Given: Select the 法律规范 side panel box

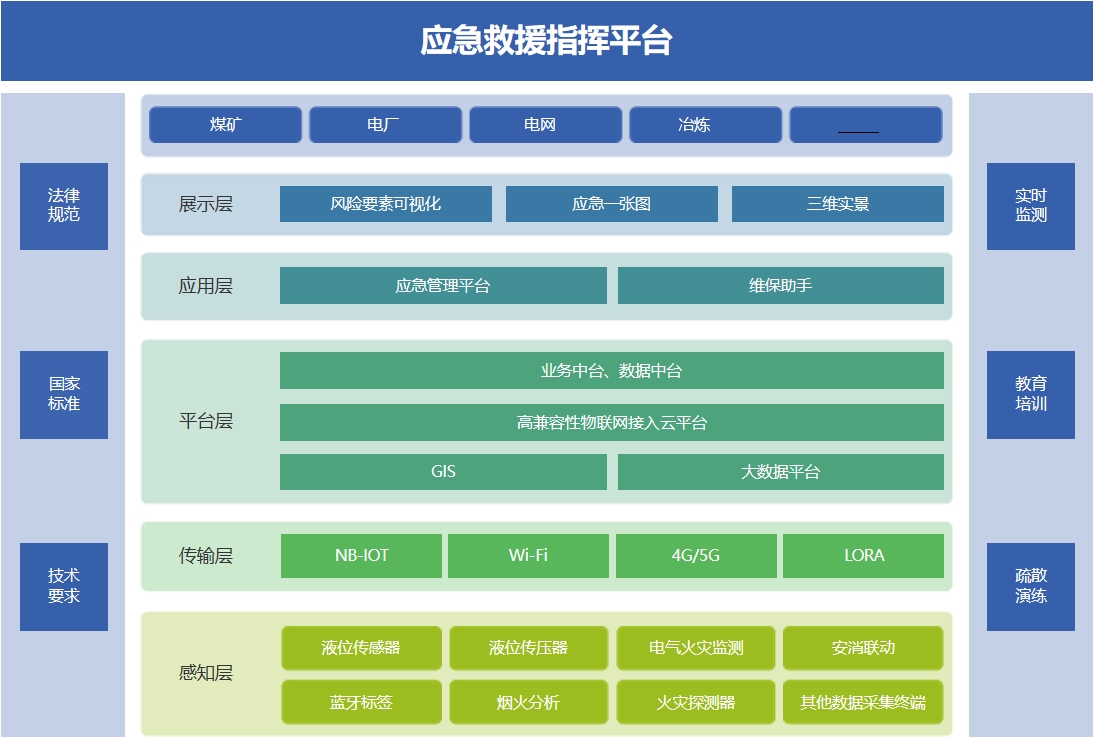Looking at the screenshot, I should 64,206.
